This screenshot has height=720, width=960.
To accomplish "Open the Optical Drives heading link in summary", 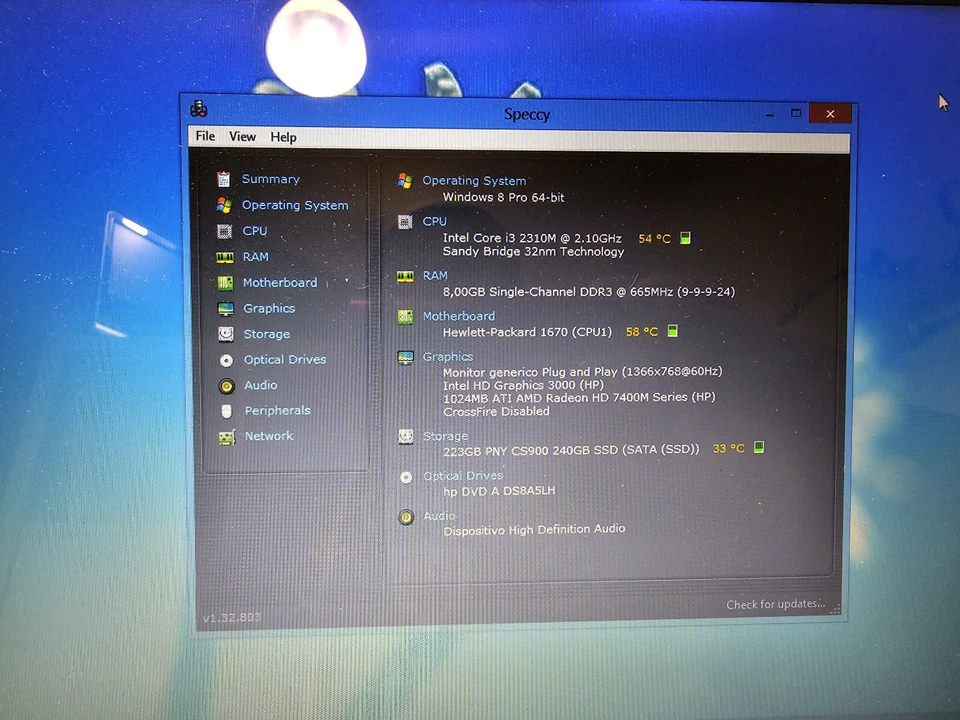I will click(x=463, y=476).
